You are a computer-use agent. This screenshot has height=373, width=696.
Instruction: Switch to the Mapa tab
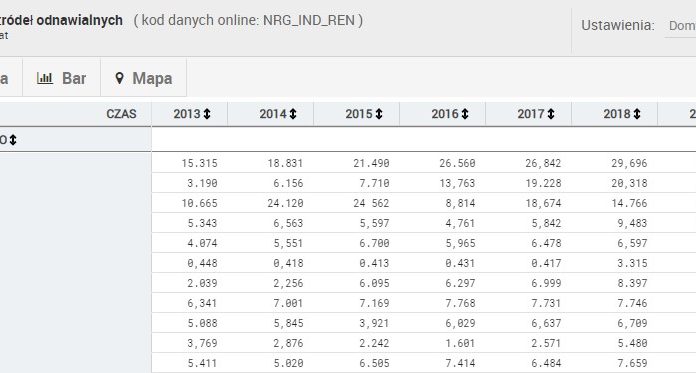pos(143,77)
